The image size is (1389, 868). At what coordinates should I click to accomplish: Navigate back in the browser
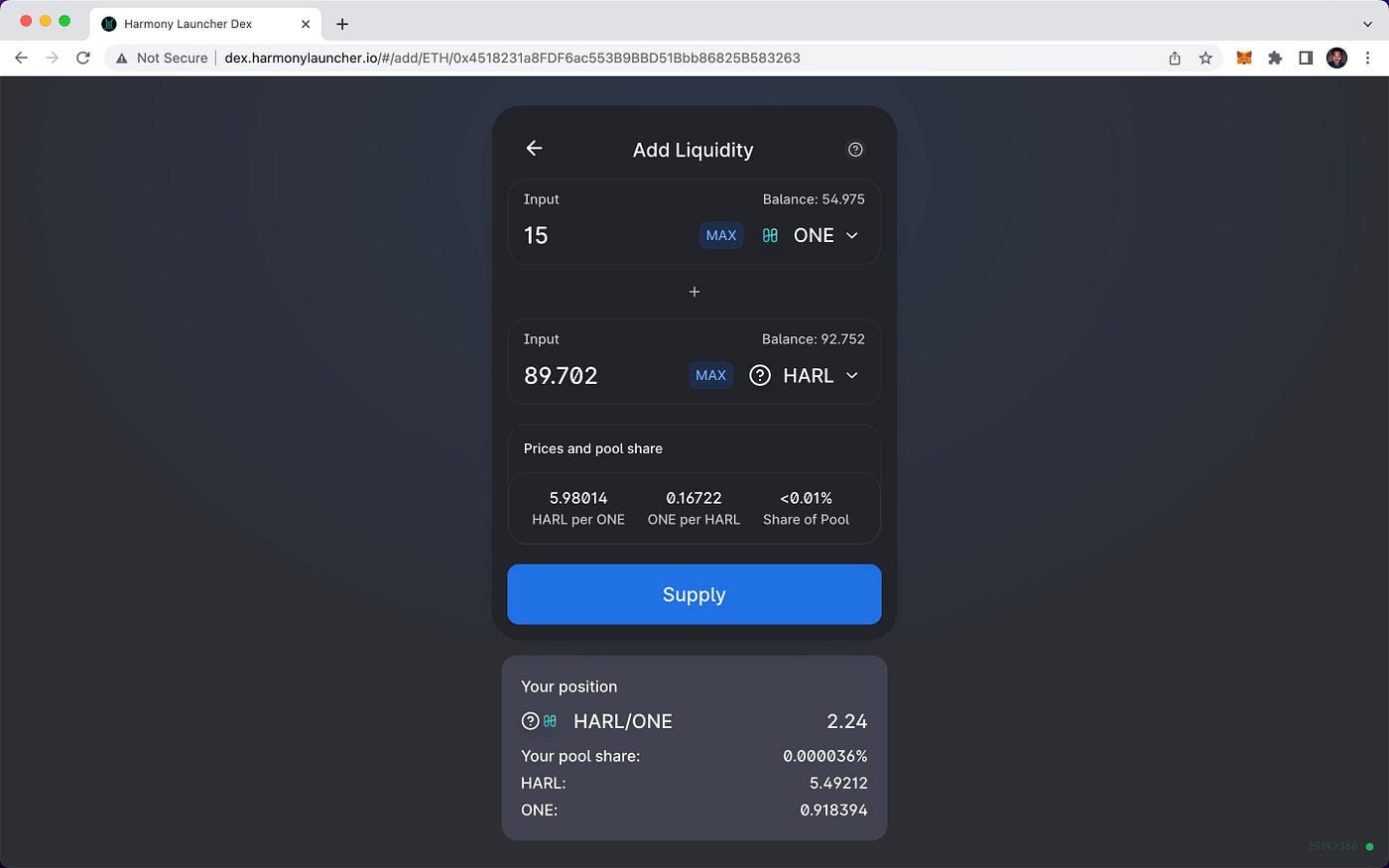point(21,58)
